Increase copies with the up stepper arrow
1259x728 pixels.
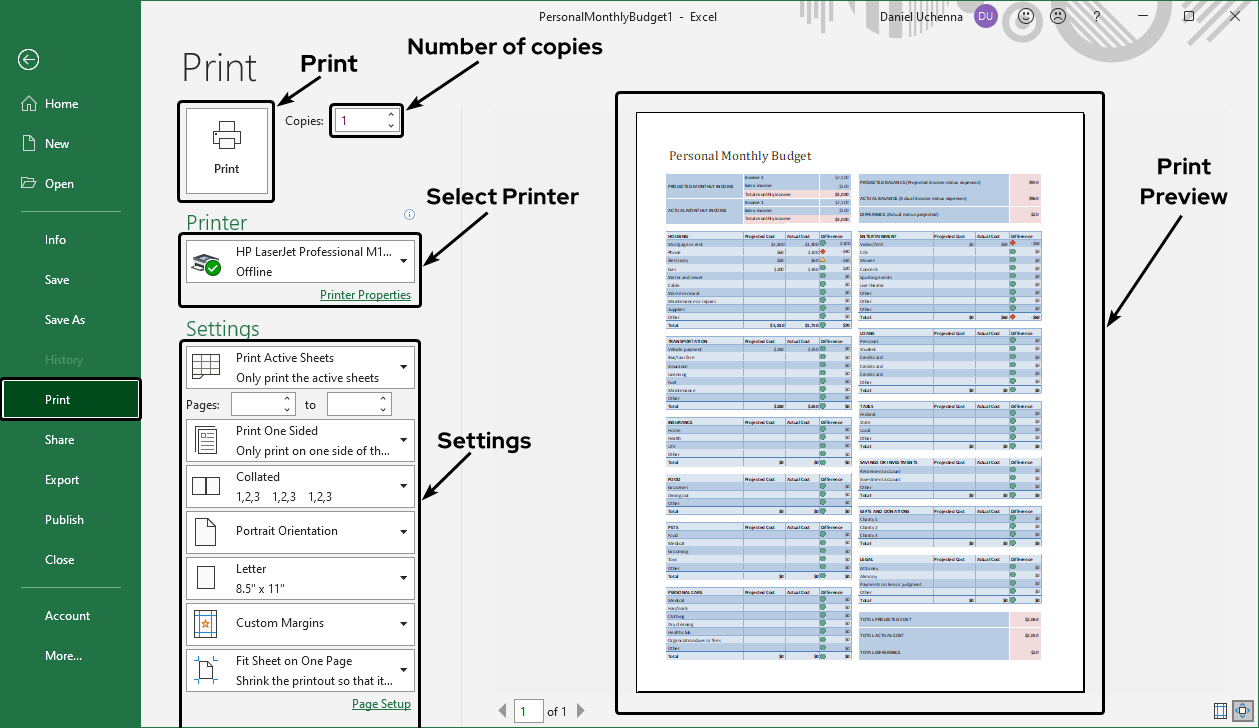(391, 115)
